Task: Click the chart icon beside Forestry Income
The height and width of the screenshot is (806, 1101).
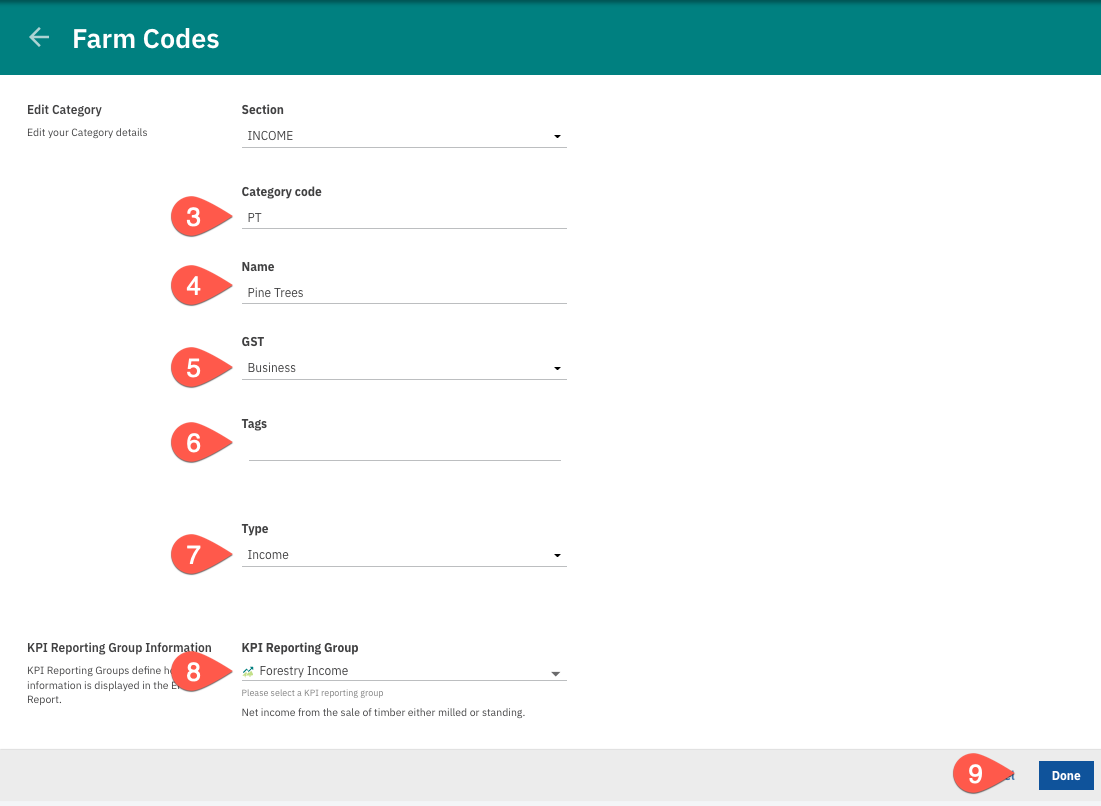Action: click(248, 671)
